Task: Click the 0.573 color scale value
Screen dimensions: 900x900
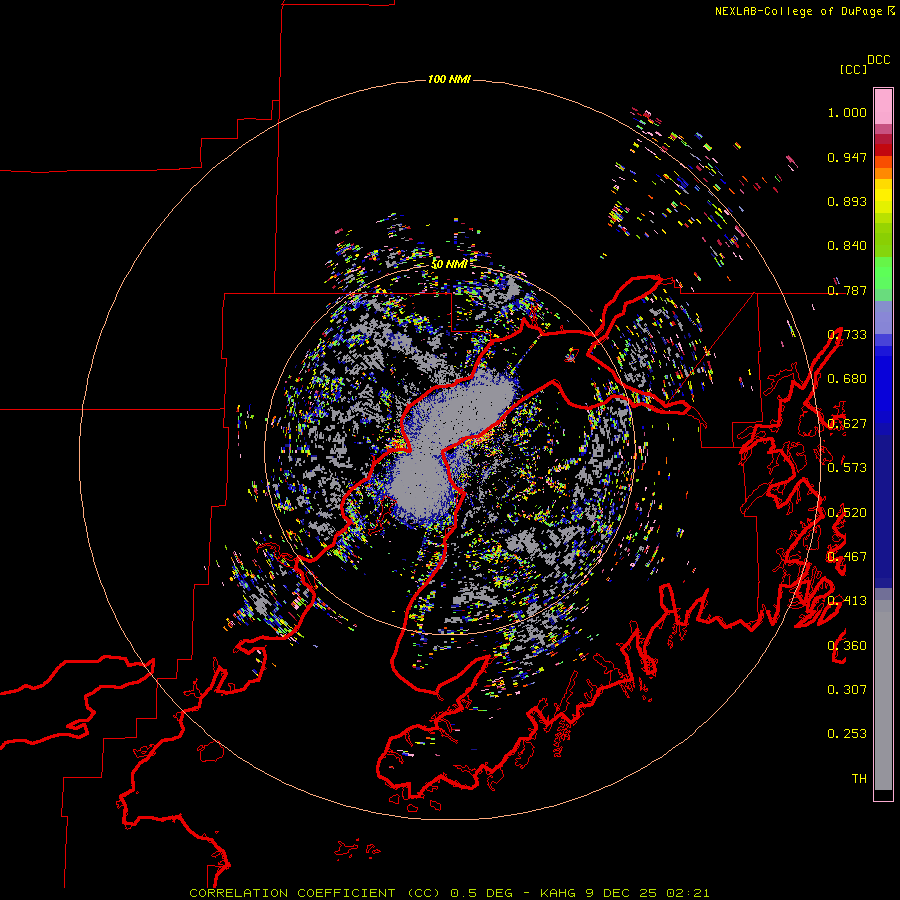Action: (x=847, y=468)
